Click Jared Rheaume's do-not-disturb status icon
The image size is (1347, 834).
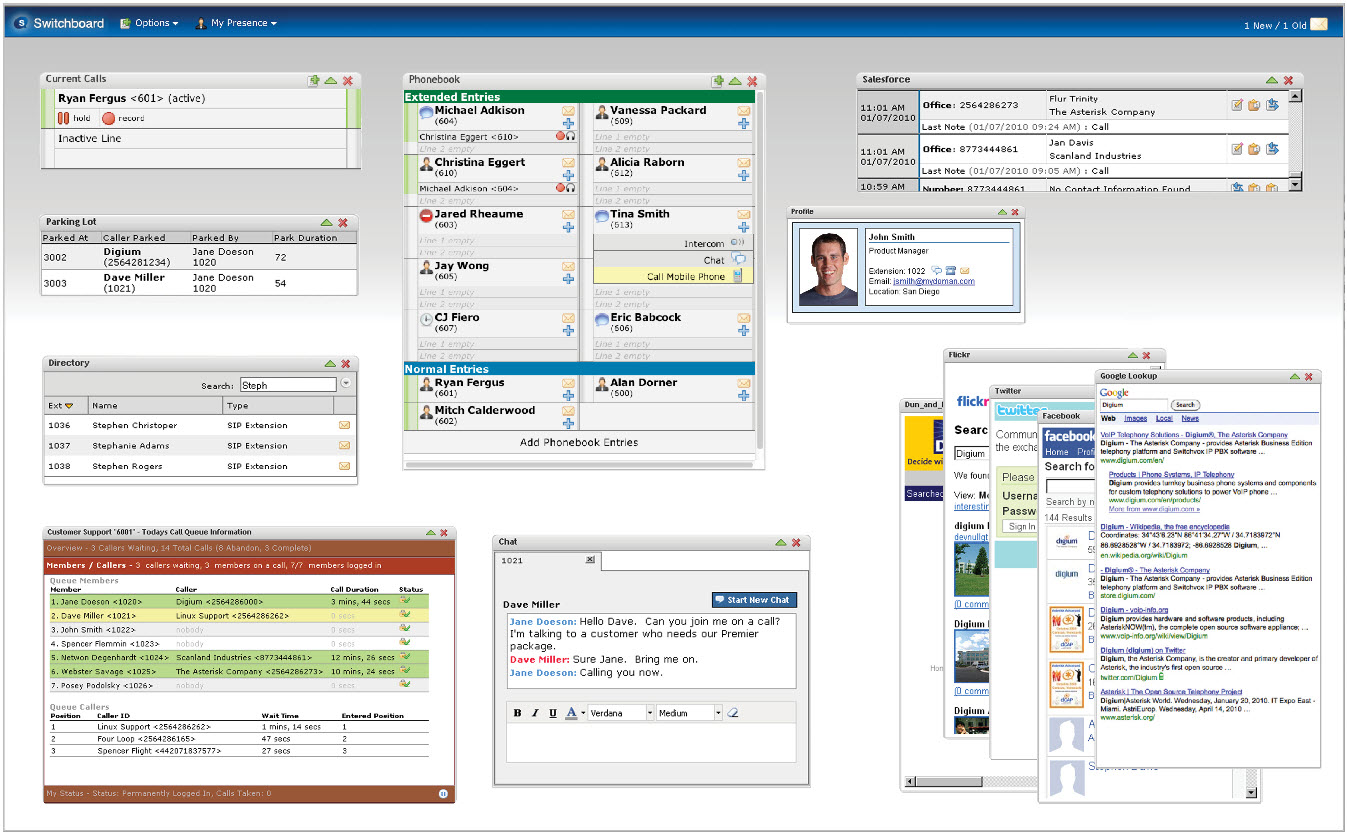[x=426, y=215]
